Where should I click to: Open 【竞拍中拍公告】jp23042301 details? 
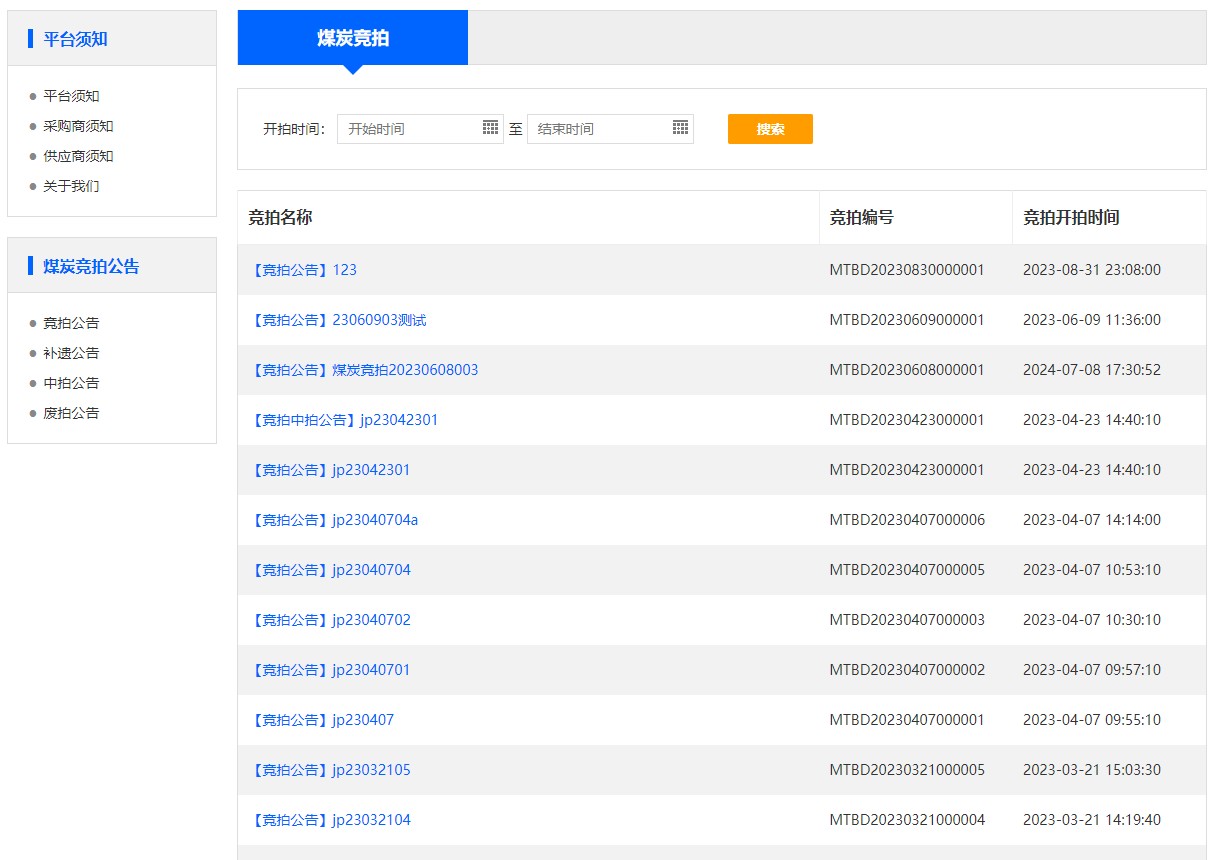[x=345, y=419]
